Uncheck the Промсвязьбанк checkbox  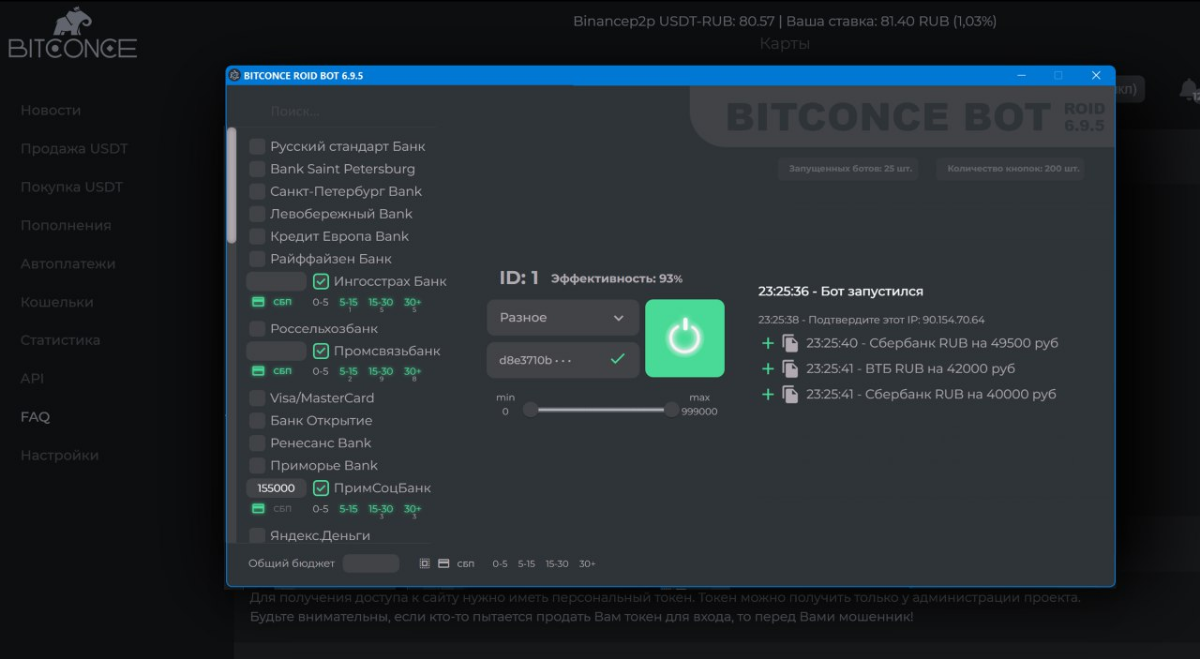[321, 351]
